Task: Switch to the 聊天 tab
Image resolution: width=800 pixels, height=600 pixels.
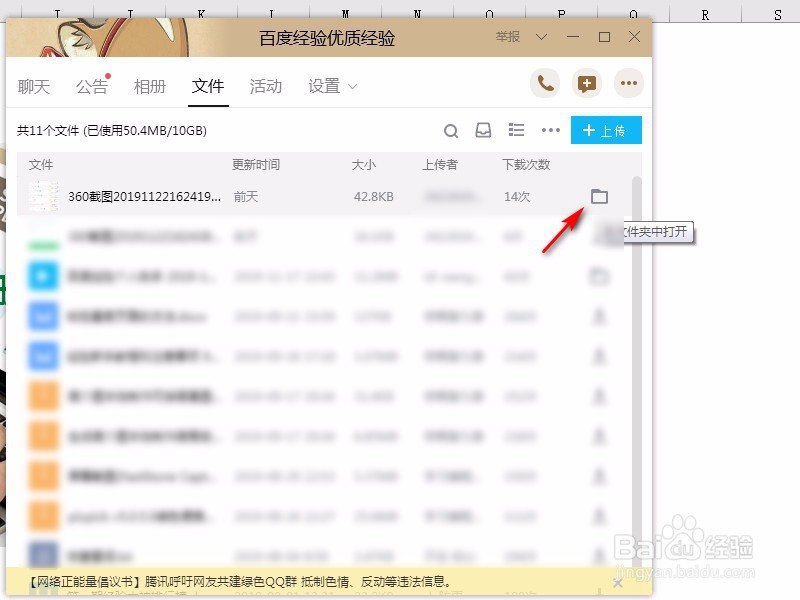Action: [34, 87]
